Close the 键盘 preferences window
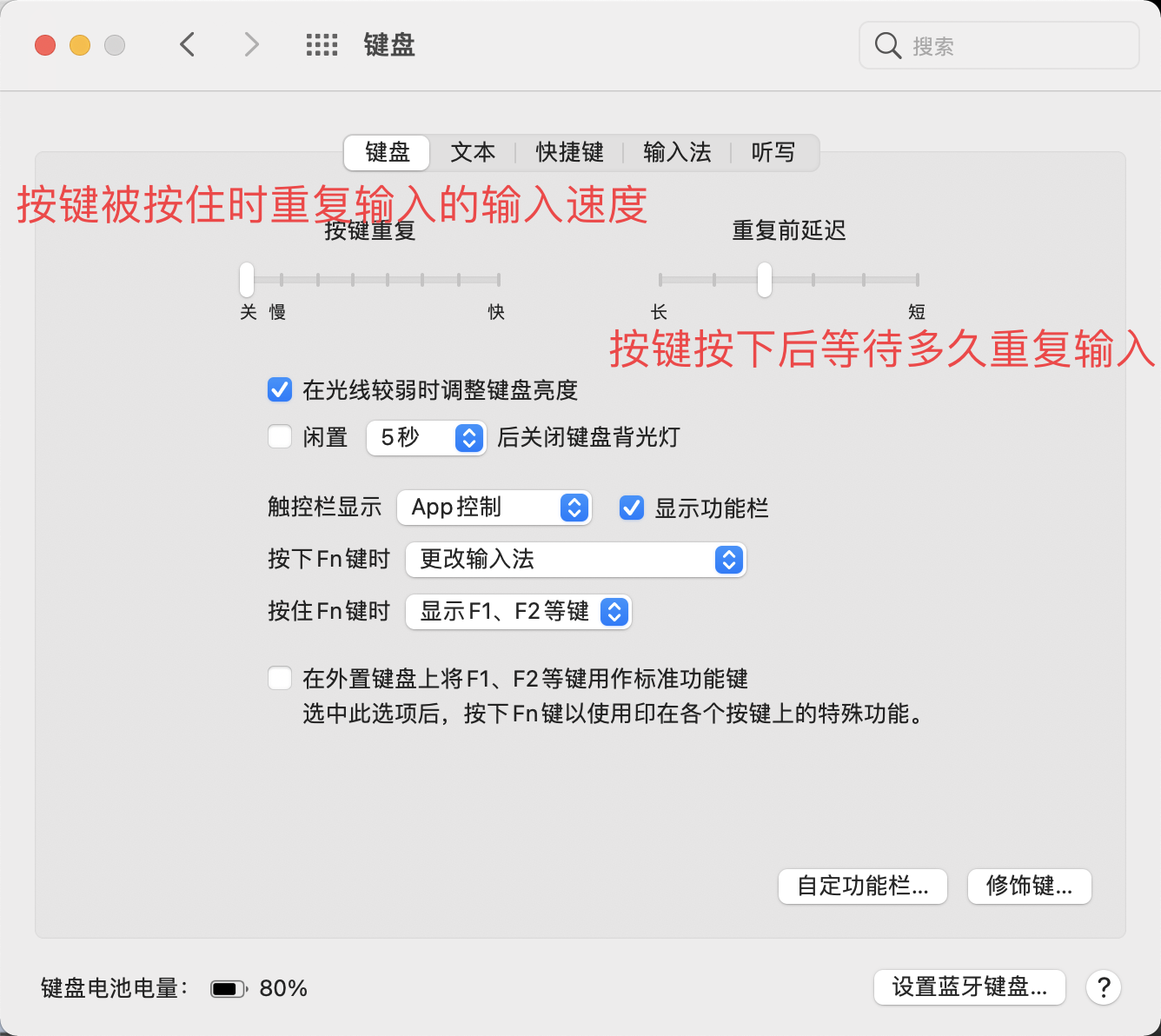The height and width of the screenshot is (1036, 1161). point(45,45)
